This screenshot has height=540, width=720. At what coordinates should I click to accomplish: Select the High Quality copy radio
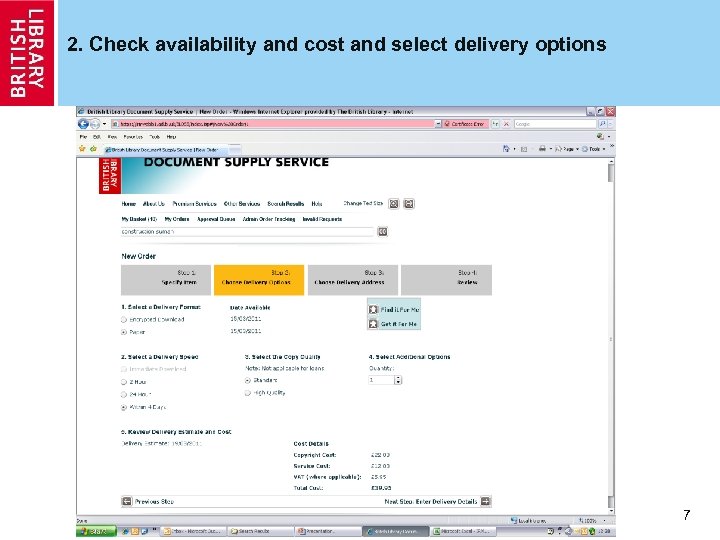[248, 393]
